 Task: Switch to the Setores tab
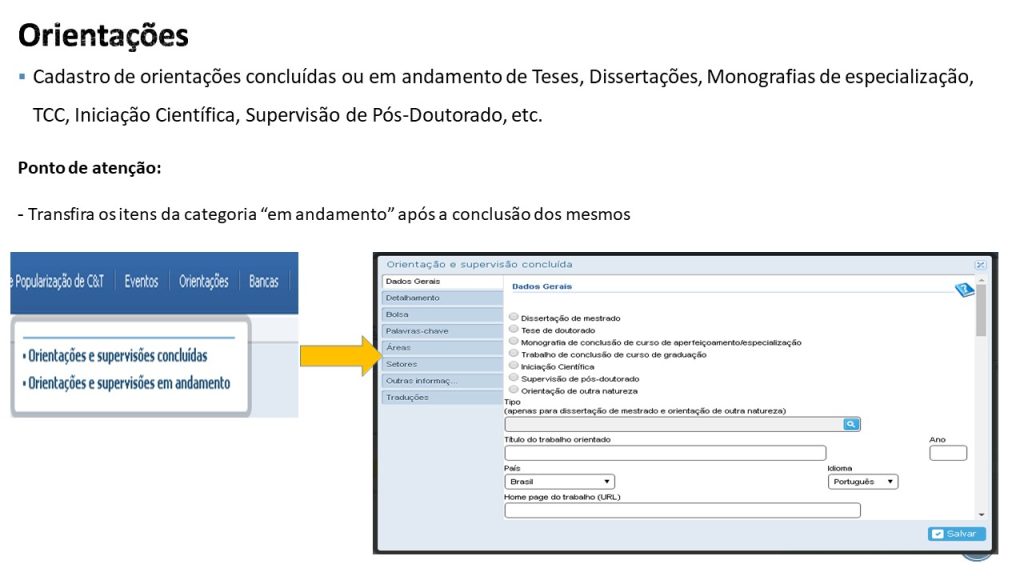(x=442, y=364)
